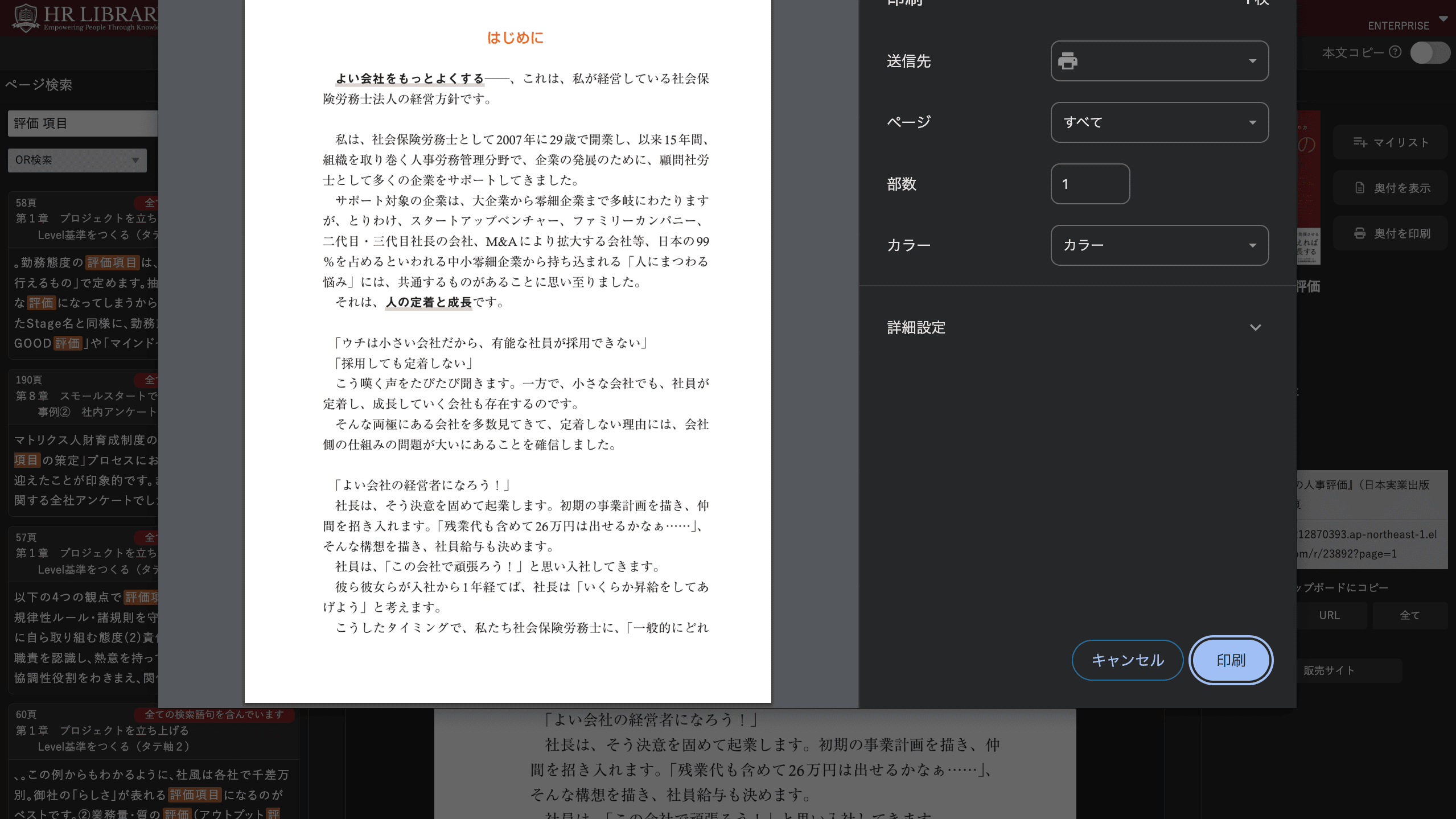1456x819 pixels.
Task: Click the HR Library logo icon
Action: tap(26, 17)
